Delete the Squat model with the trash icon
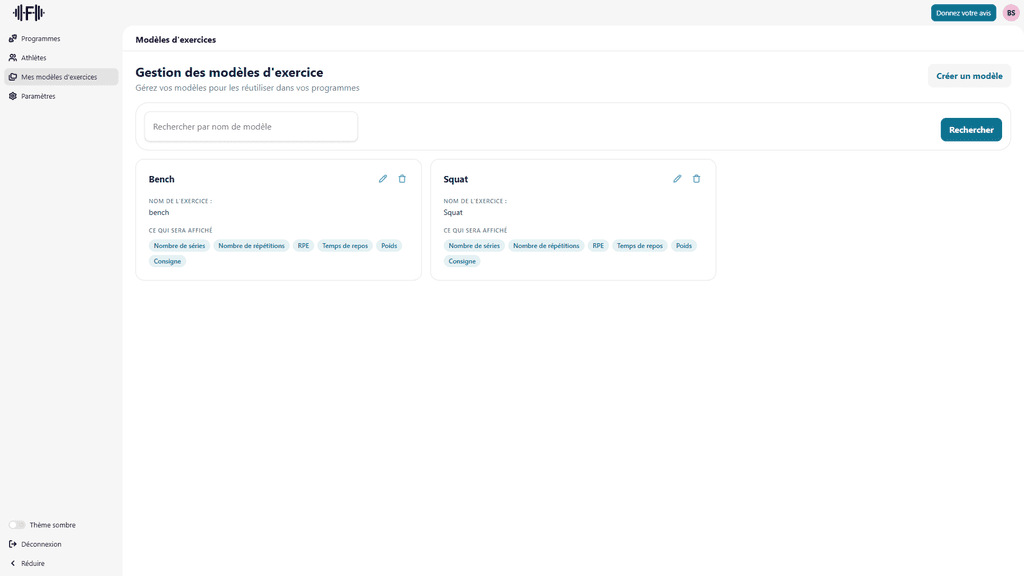 pos(697,179)
